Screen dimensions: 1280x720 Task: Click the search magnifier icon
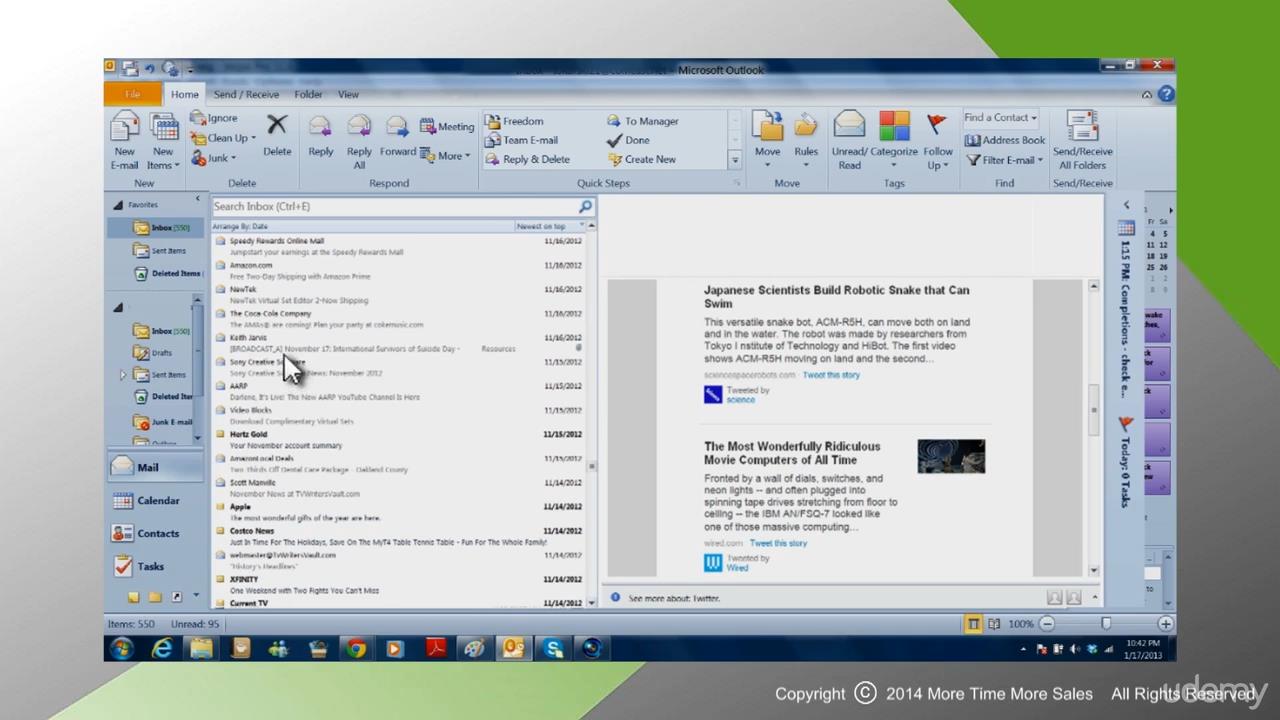[586, 206]
